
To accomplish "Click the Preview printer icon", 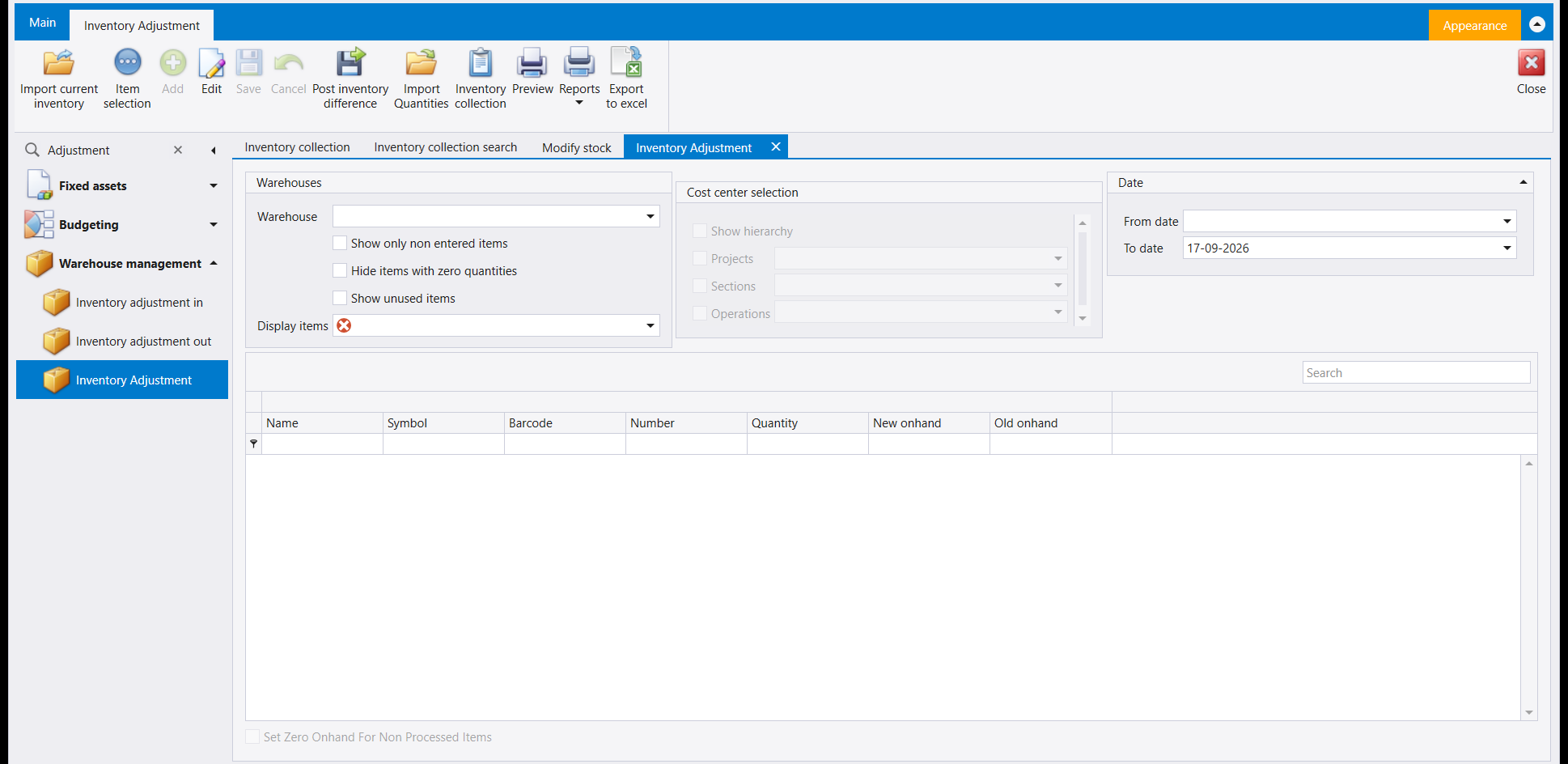I will pos(532,63).
